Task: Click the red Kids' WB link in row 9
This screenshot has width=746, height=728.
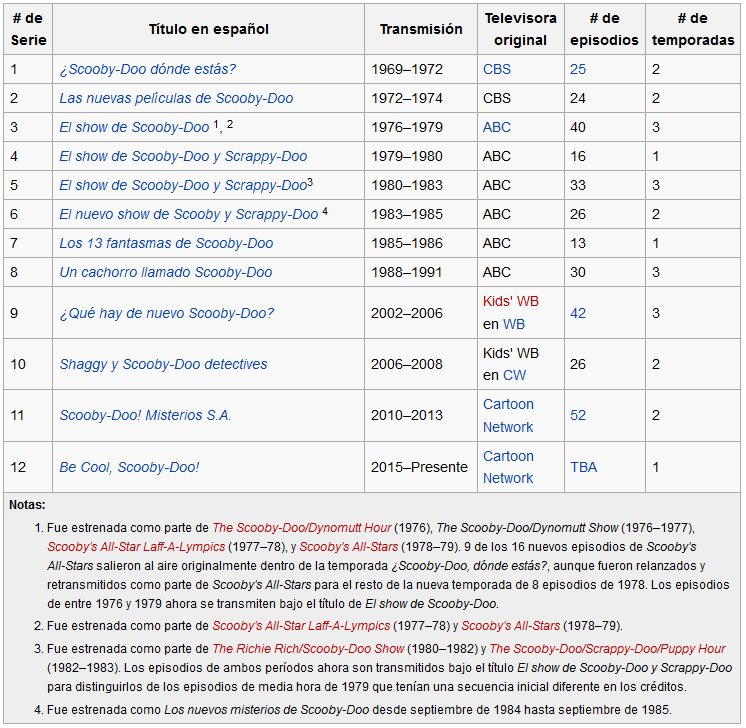Action: coord(510,302)
